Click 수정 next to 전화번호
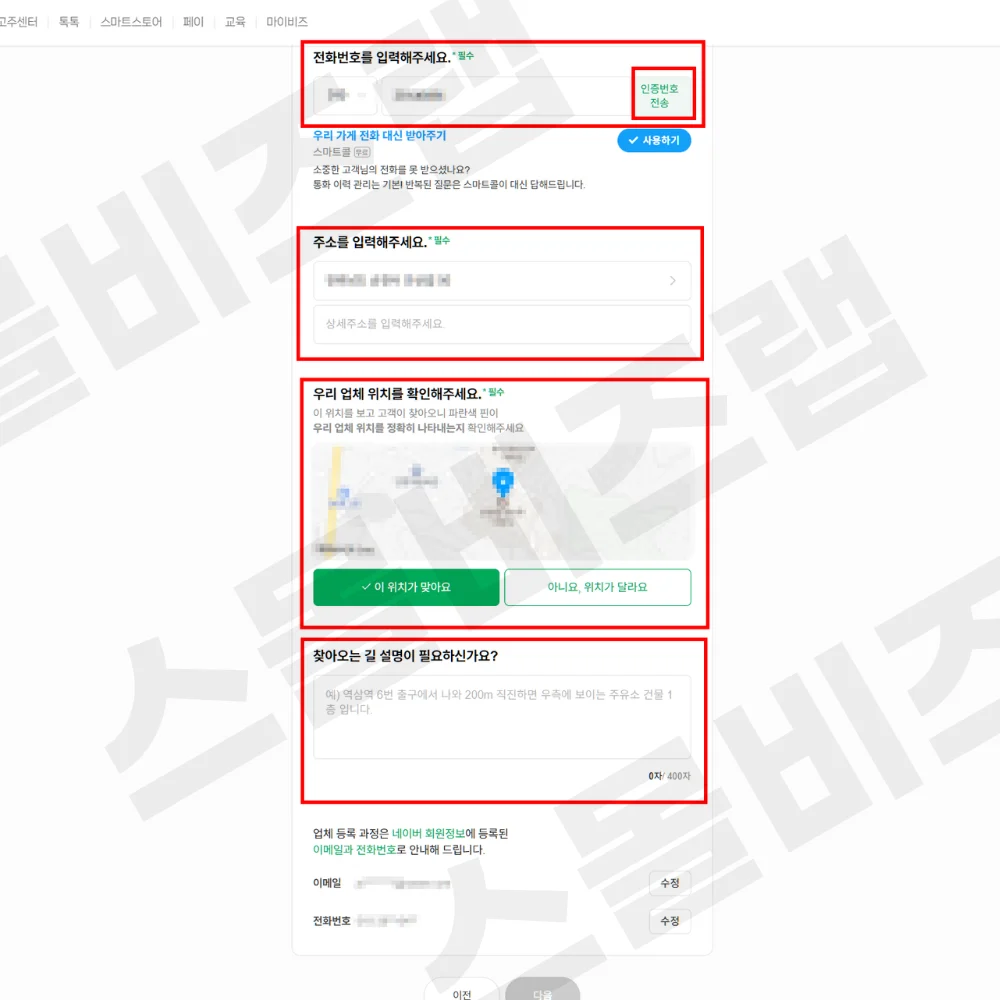The height and width of the screenshot is (1000, 1000). pos(670,921)
